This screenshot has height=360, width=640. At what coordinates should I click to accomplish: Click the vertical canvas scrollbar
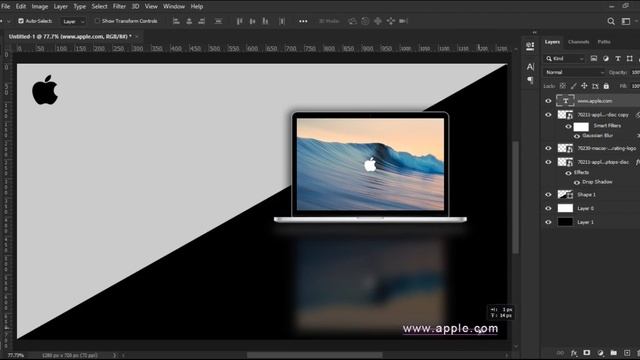click(516, 197)
